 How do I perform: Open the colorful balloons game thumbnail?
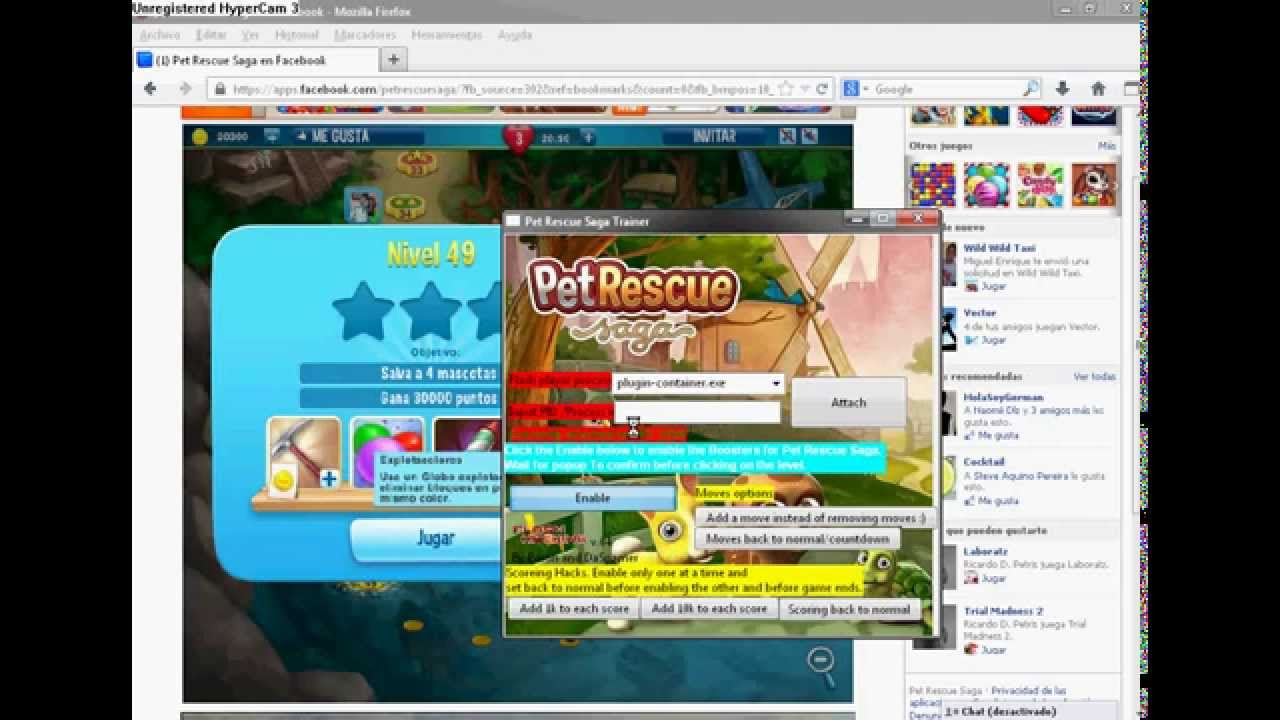(x=986, y=185)
